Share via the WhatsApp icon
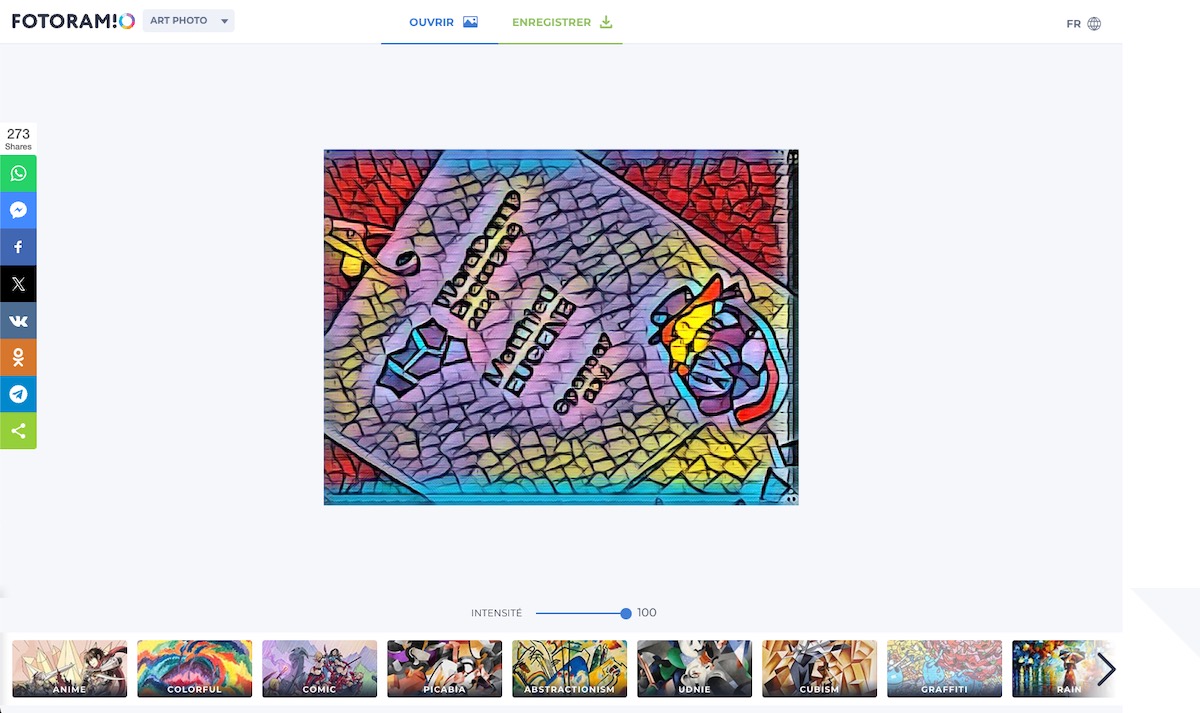Image resolution: width=1200 pixels, height=713 pixels. [18, 174]
